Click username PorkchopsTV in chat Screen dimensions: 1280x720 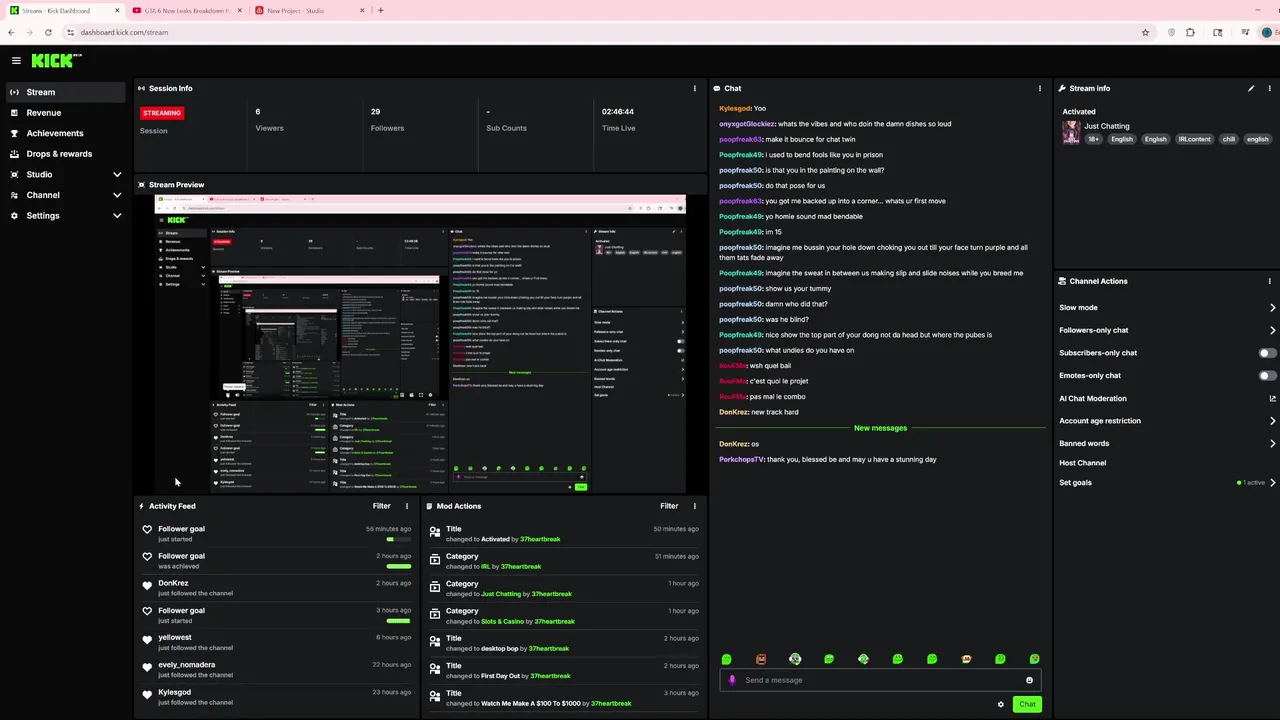point(741,459)
